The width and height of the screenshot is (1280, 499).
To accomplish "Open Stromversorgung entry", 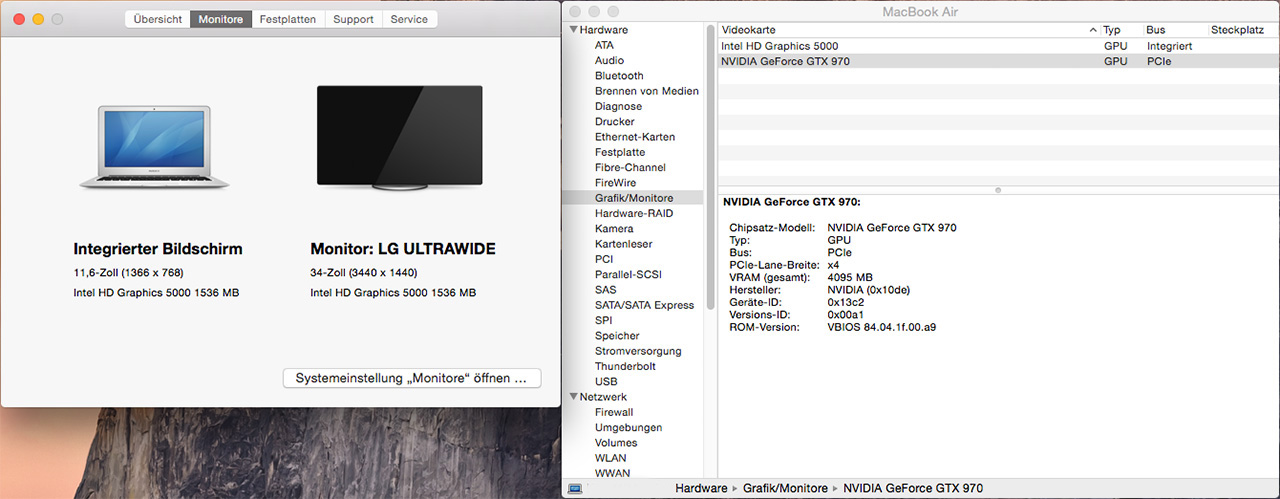I will 638,351.
